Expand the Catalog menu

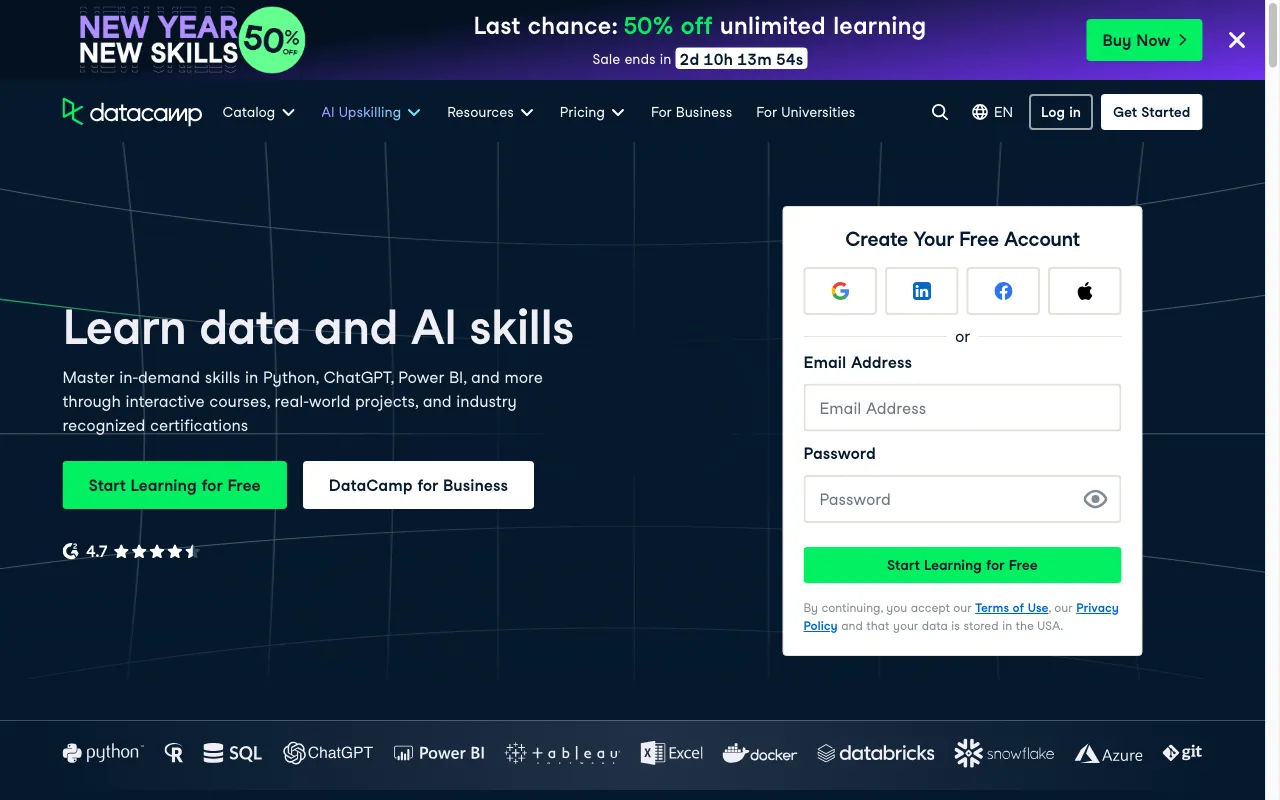[x=259, y=112]
